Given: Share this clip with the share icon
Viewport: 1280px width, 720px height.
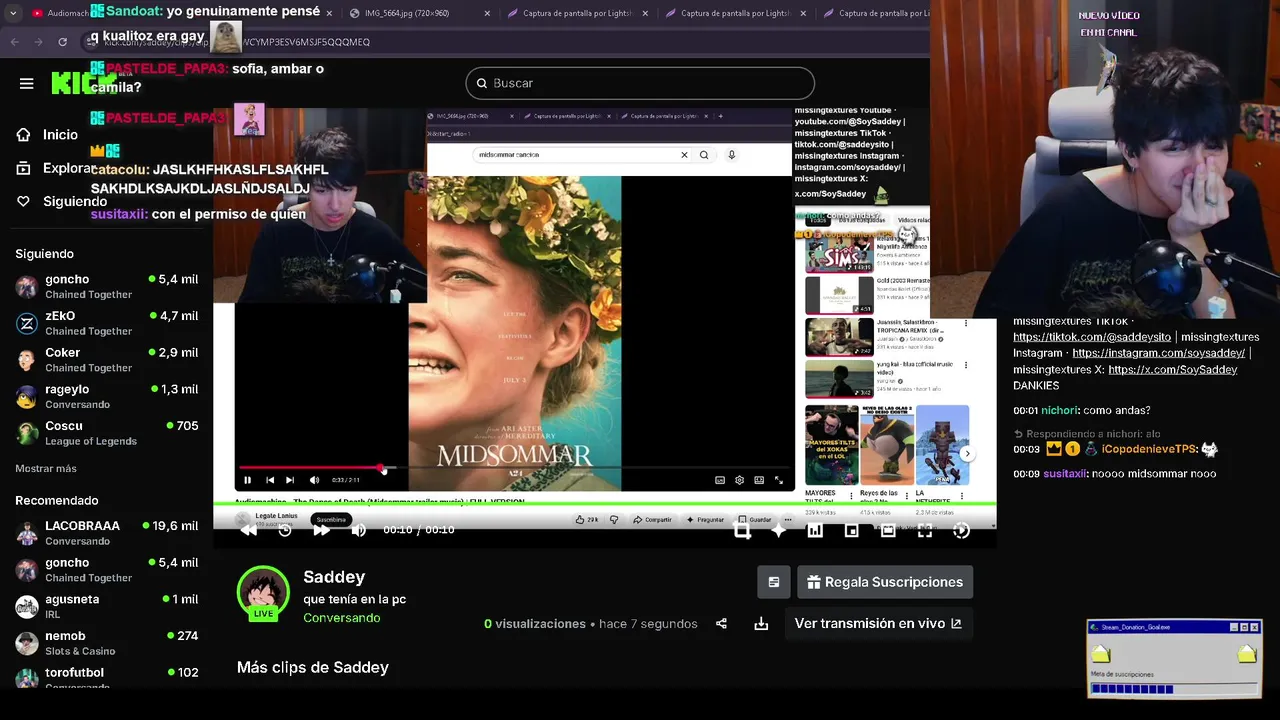Looking at the screenshot, I should 721,624.
